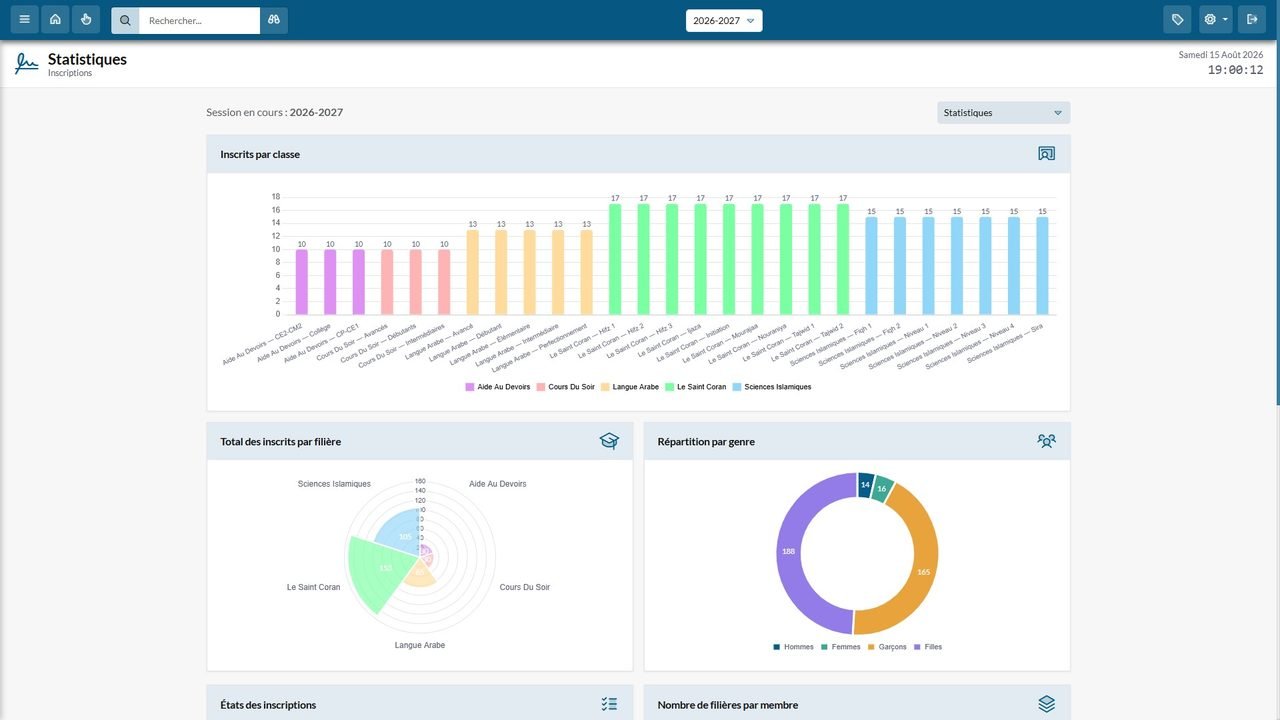This screenshot has width=1280, height=720.
Task: Click the "Nombre de filières par membre" heading
Action: tap(728, 705)
